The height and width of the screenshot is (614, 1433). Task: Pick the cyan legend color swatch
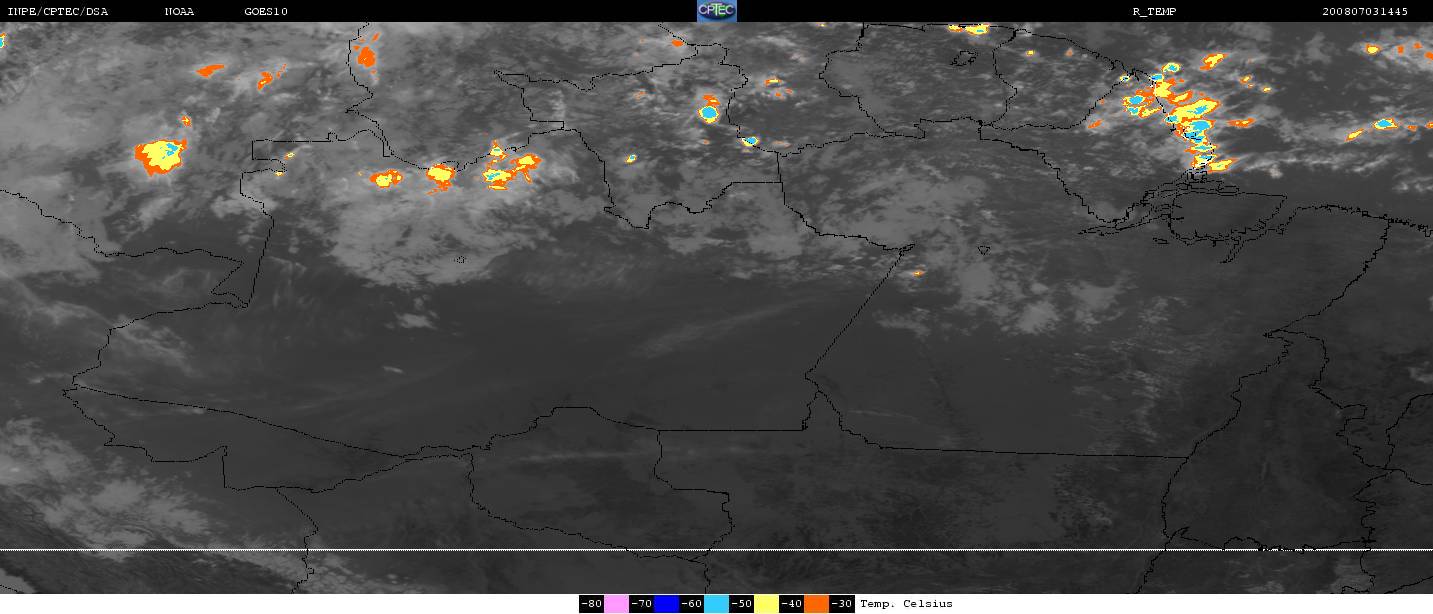717,604
